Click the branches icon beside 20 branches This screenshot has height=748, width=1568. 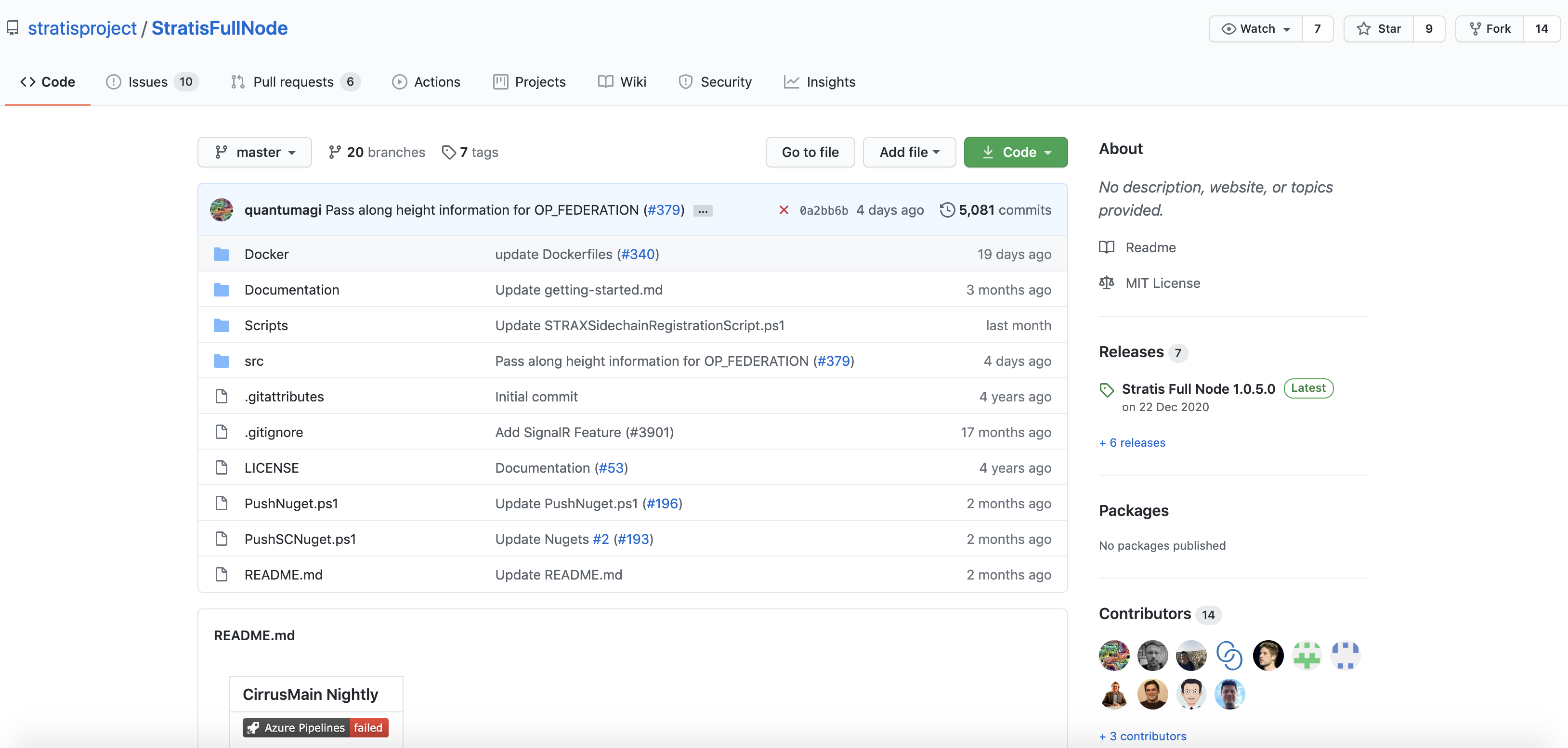[335, 152]
